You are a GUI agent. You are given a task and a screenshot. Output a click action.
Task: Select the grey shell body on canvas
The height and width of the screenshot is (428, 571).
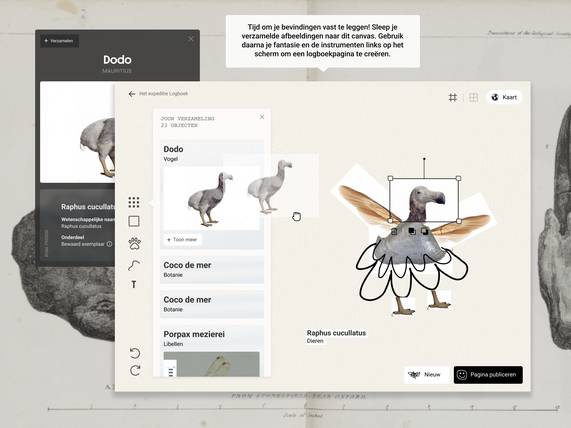(x=411, y=248)
